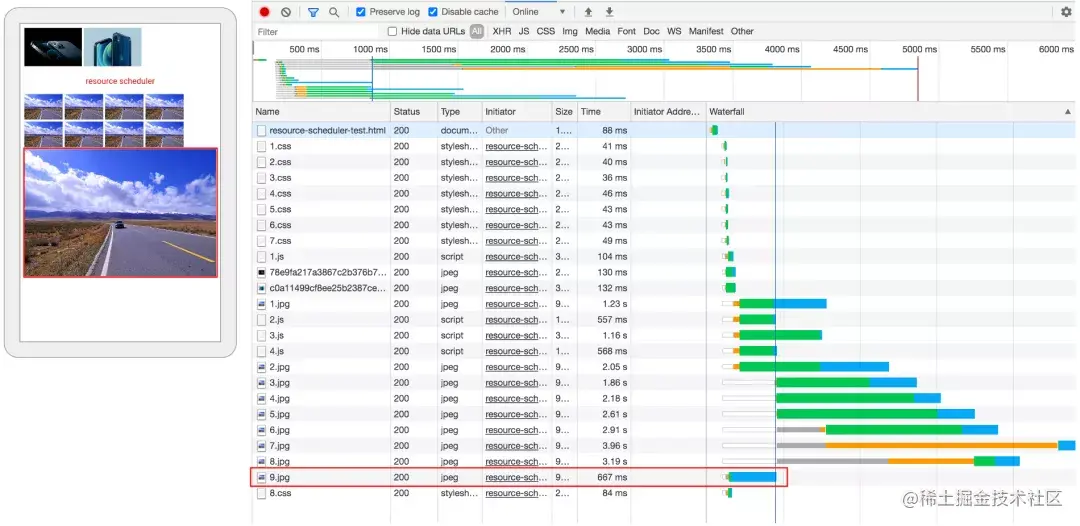Select the 4.css request row
The width and height of the screenshot is (1080, 526).
664,193
